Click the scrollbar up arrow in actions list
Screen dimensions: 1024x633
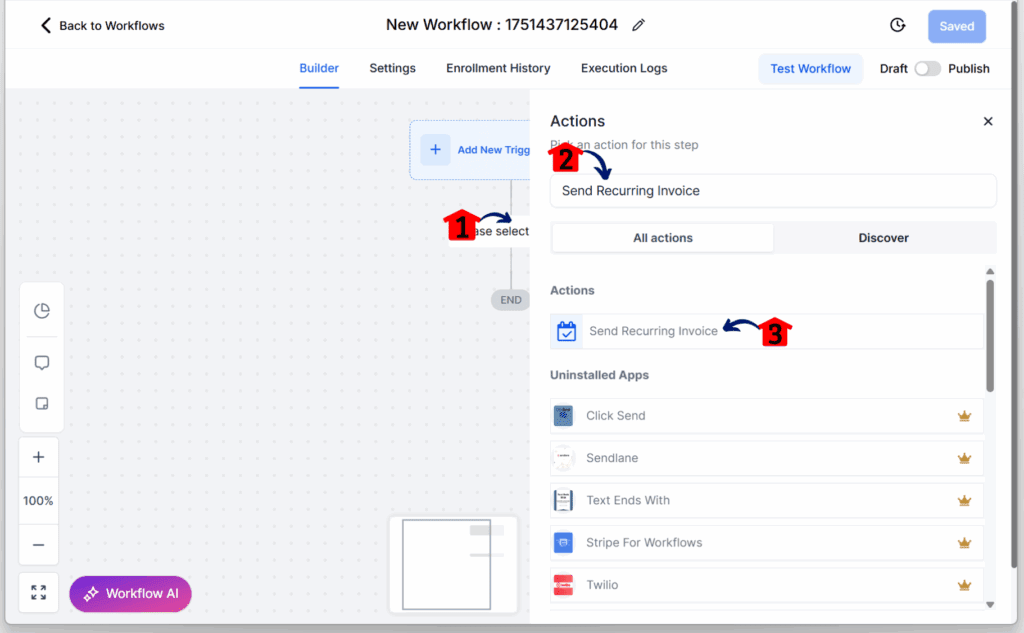coord(990,271)
